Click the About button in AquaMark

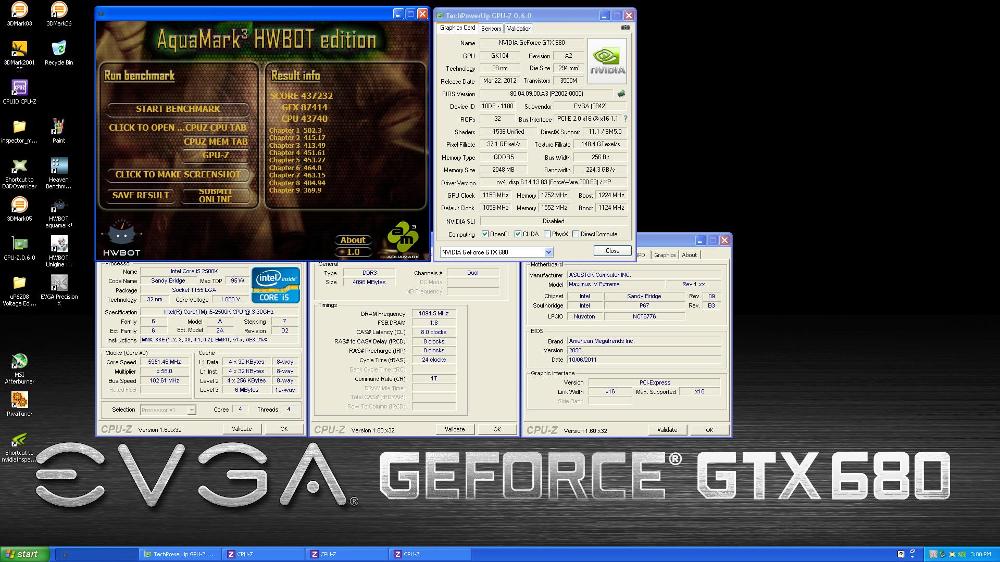(x=353, y=240)
